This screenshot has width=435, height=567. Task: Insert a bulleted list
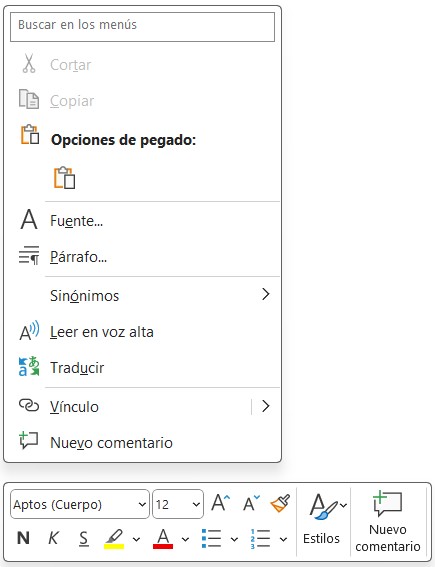[x=211, y=538]
